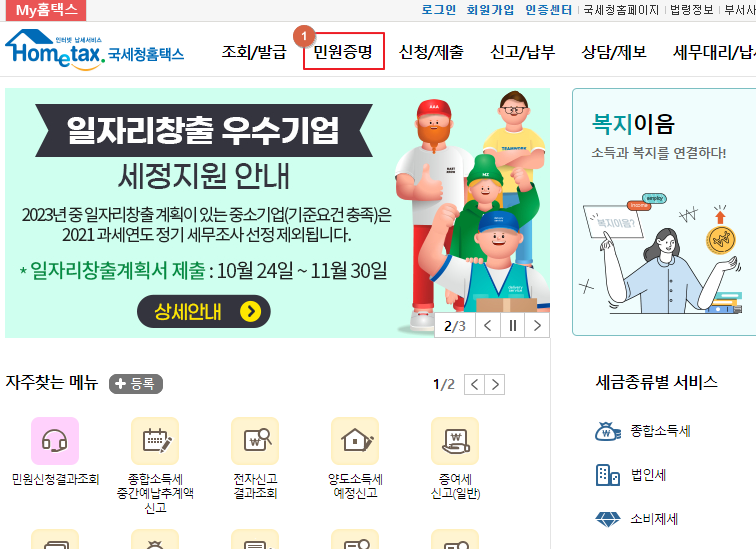Click the 상세안내 button

click(x=203, y=311)
